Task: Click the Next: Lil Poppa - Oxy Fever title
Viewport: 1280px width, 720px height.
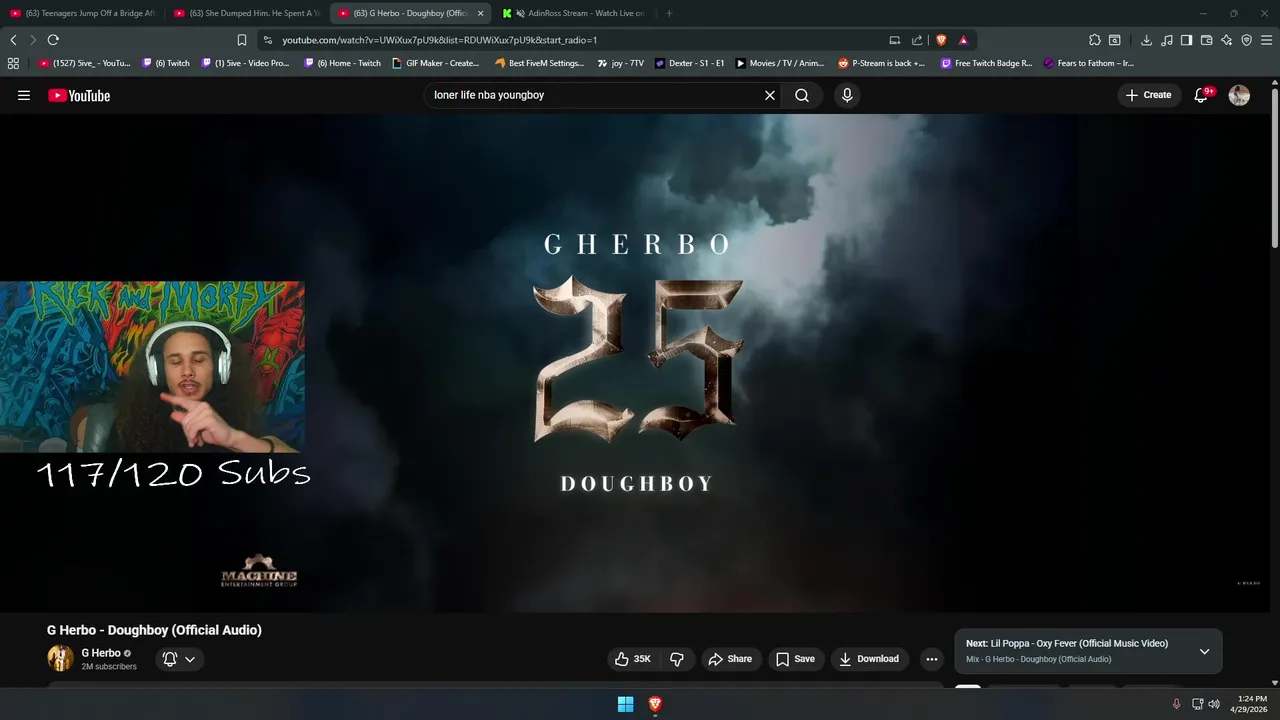Action: click(1067, 643)
